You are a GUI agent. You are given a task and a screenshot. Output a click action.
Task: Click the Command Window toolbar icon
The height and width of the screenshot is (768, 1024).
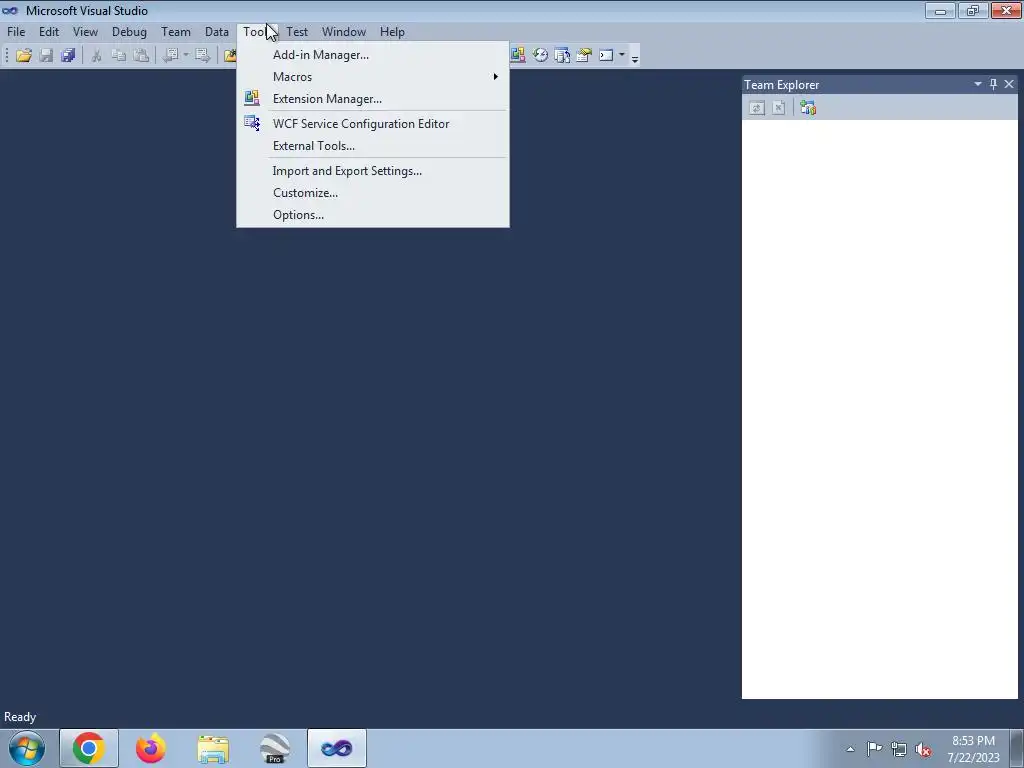(x=606, y=55)
